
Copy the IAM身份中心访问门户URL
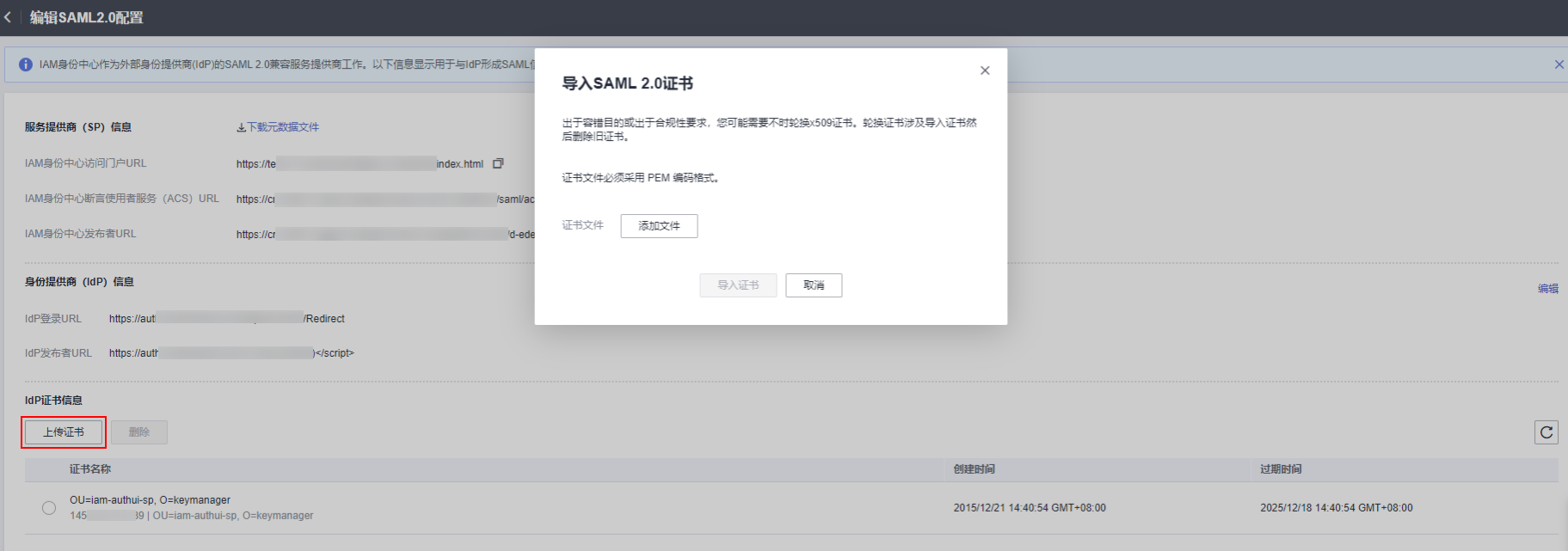pyautogui.click(x=498, y=163)
